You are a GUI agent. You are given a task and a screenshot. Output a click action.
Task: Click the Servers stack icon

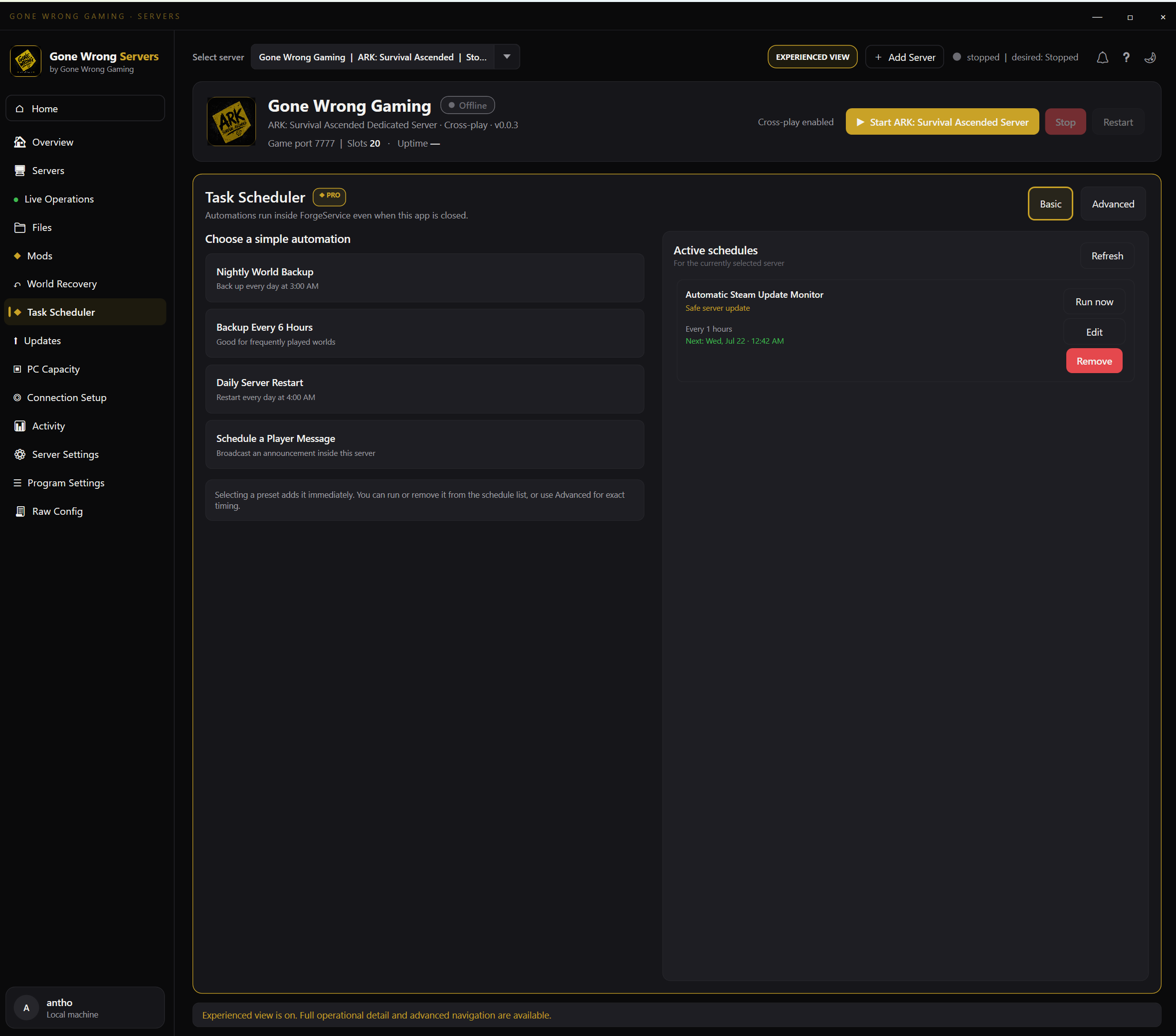[20, 171]
